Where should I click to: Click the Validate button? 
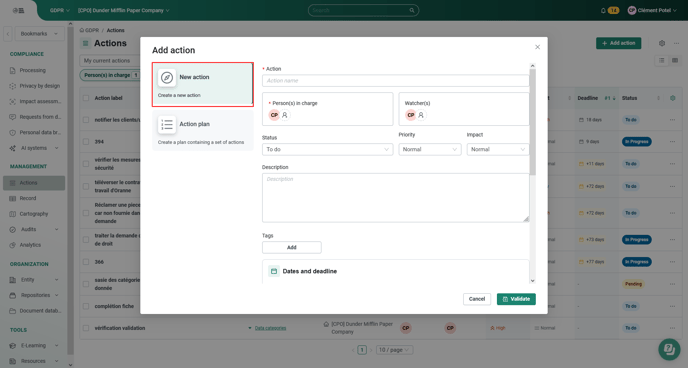(516, 299)
